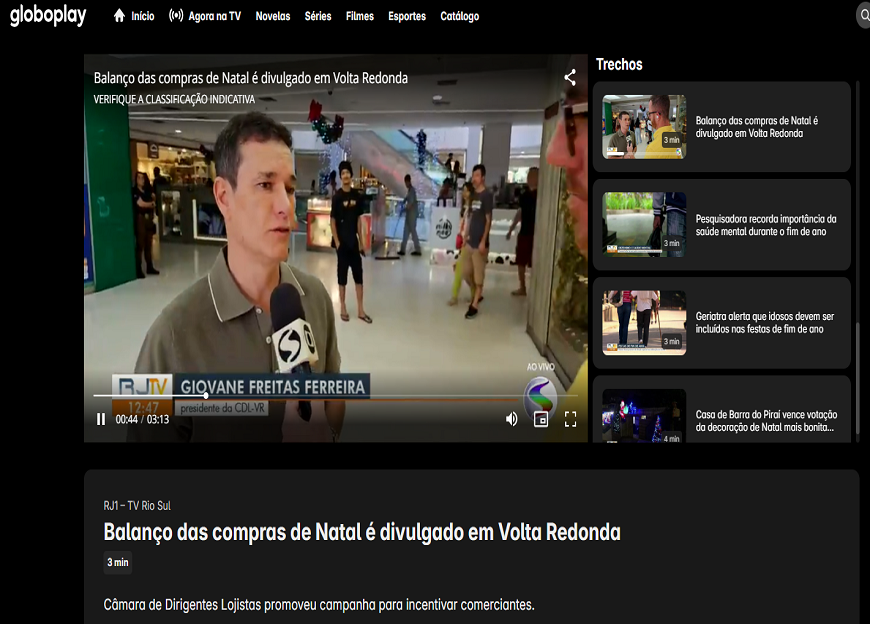
Task: Select 'Geriatra alerta que idosos devem ser incluídos' title
Action: point(765,323)
